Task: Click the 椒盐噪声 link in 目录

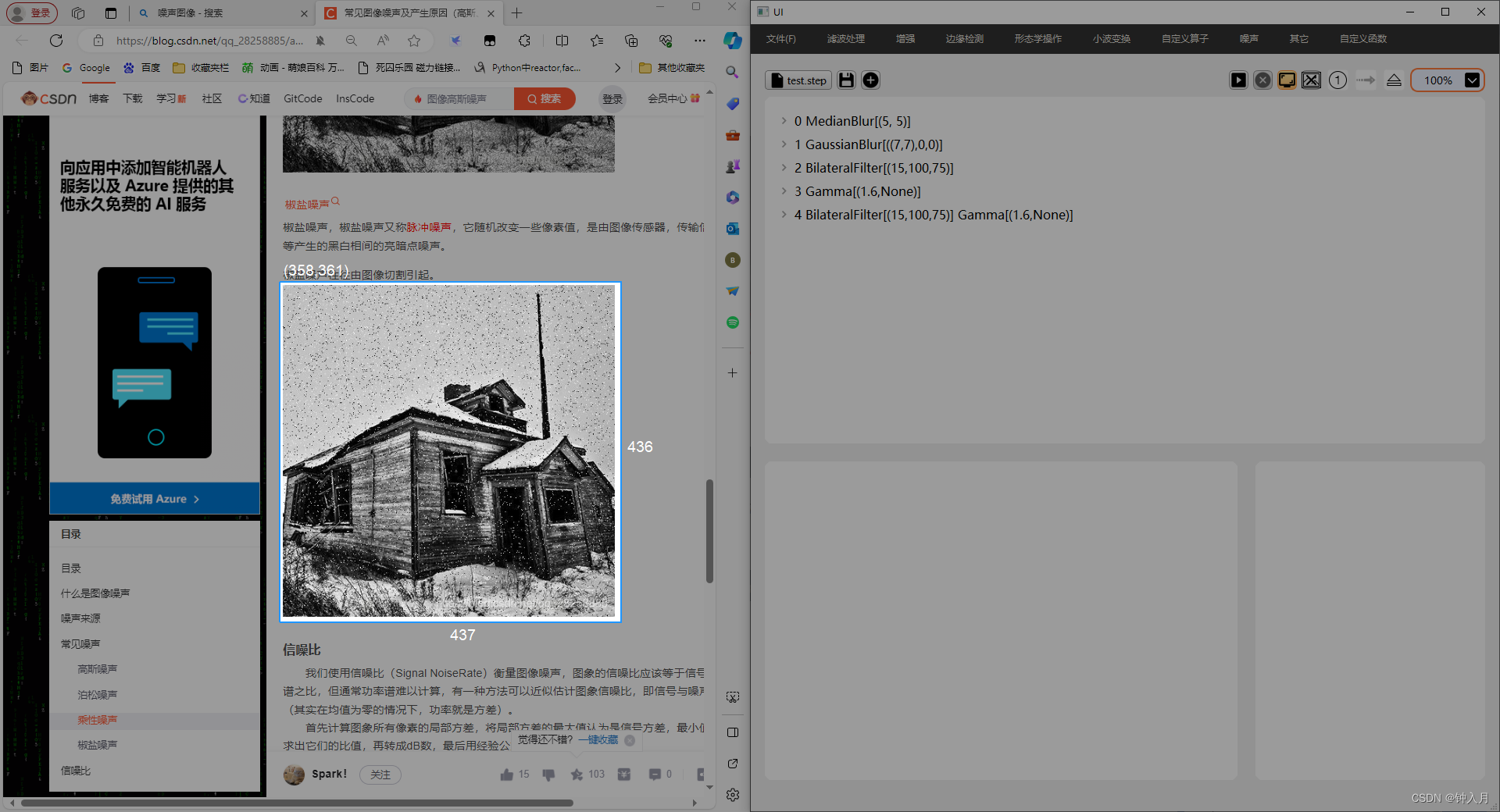Action: point(97,745)
